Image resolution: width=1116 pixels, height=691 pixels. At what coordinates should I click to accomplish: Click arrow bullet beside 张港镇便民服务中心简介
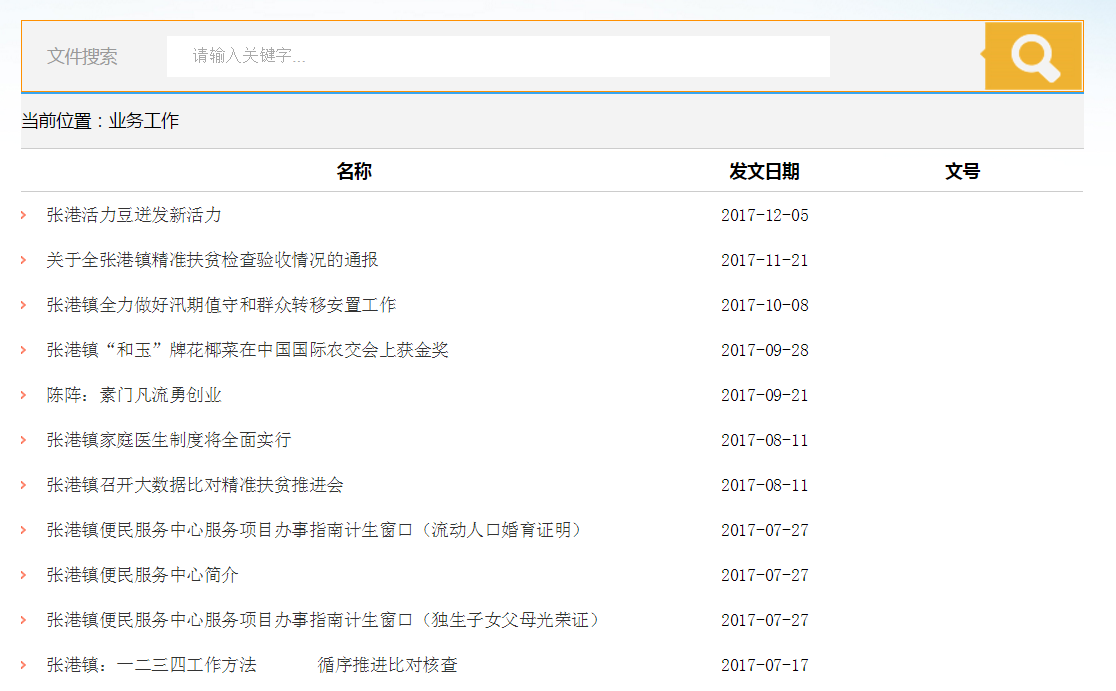tap(23, 575)
